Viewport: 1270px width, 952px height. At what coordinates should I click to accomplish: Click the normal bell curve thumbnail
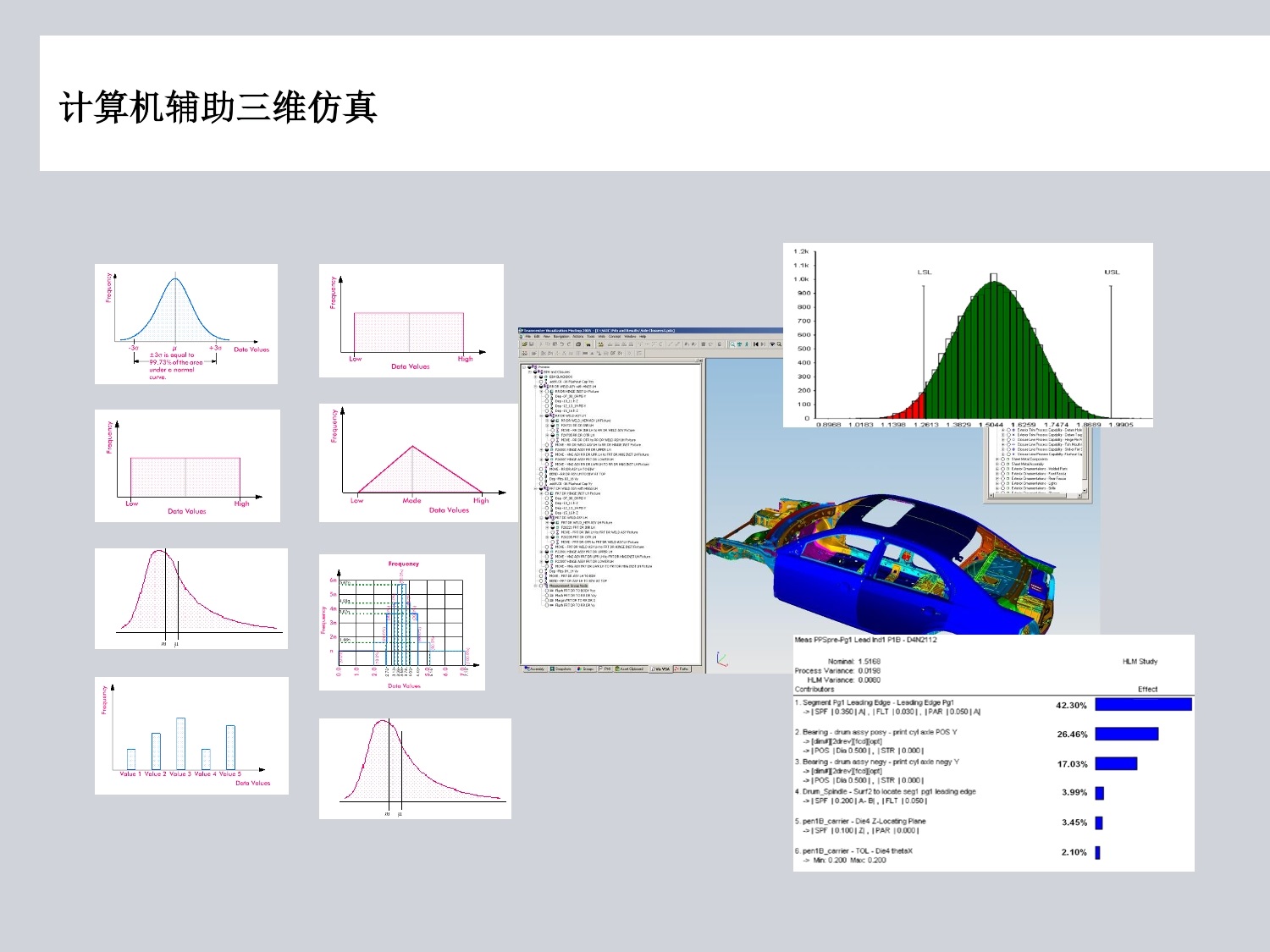(186, 324)
